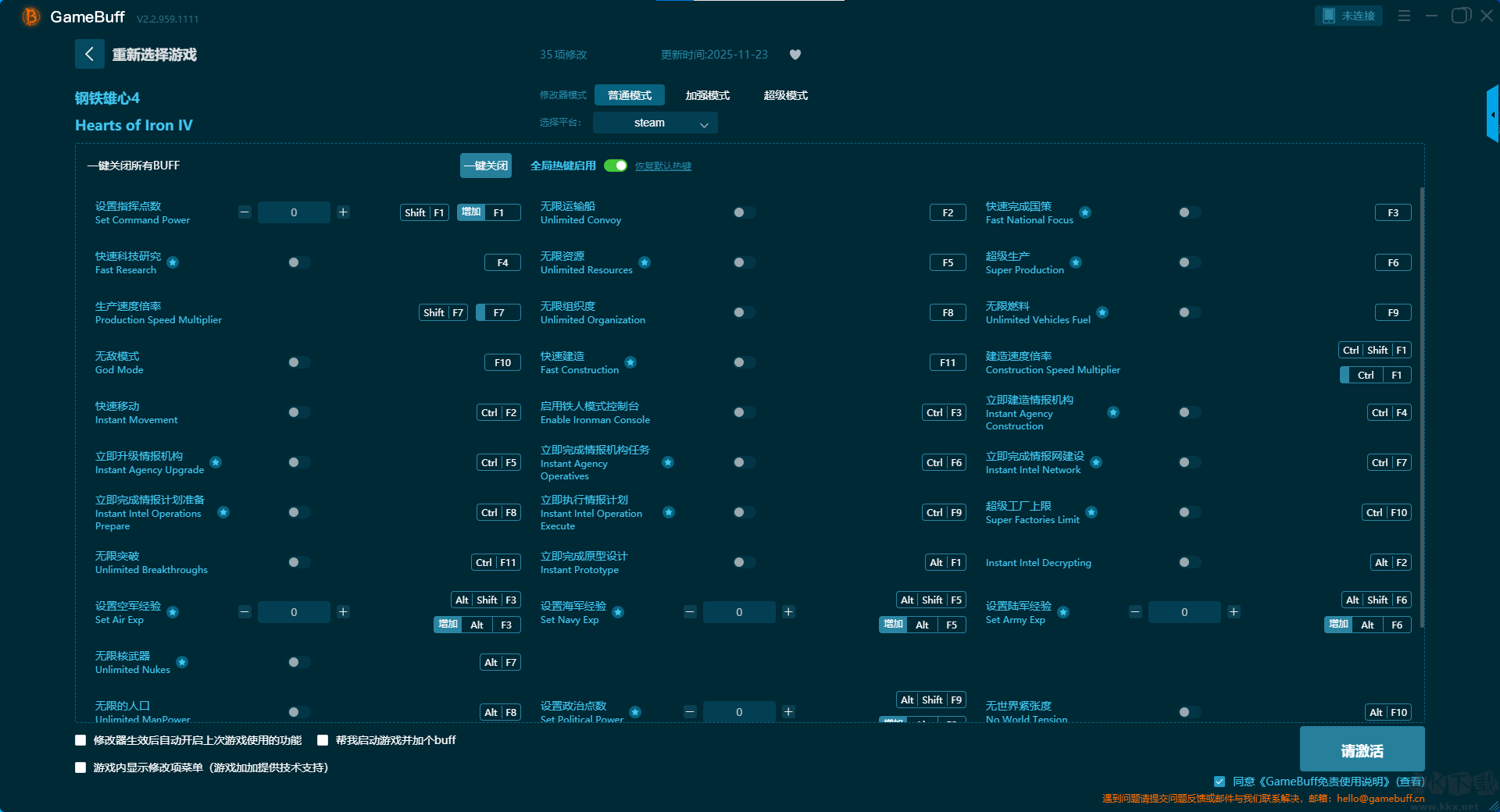Click star icon beside Super Factories Limit
Image resolution: width=1500 pixels, height=812 pixels.
(x=1091, y=512)
